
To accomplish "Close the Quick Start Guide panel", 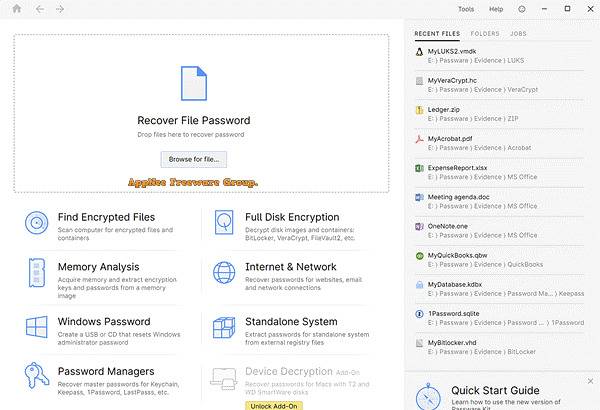I will click(x=590, y=381).
